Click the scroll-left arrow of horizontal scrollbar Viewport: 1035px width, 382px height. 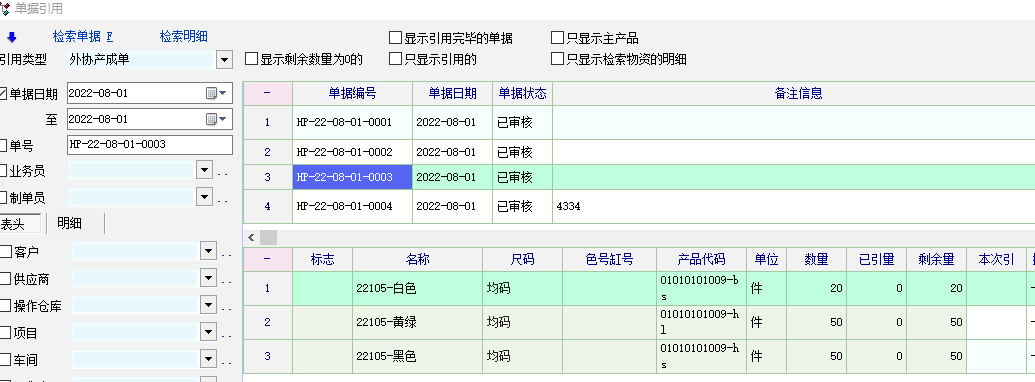coord(251,238)
